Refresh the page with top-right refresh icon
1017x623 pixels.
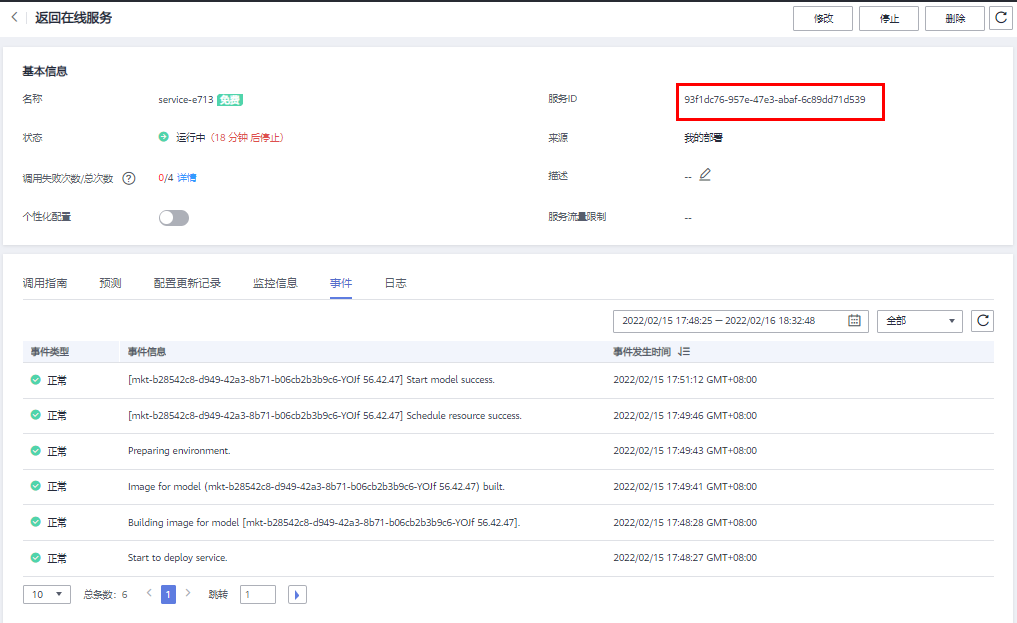coord(999,18)
